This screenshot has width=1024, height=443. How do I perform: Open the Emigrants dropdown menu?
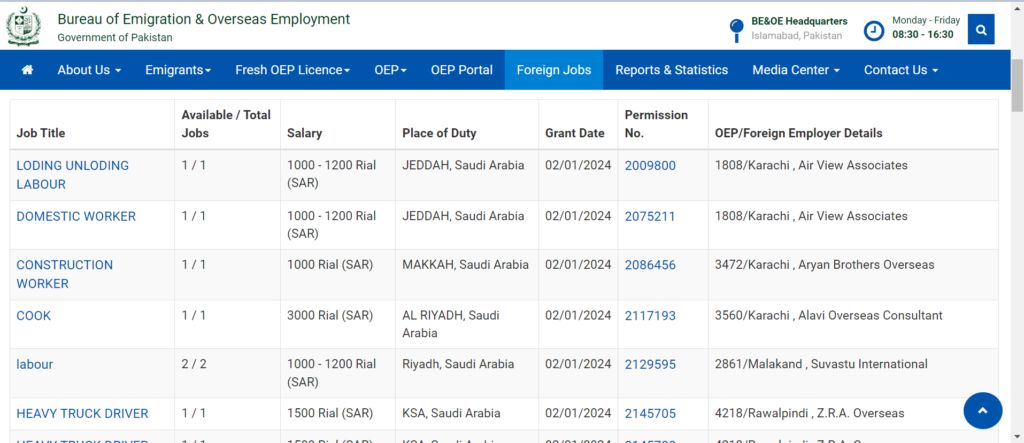click(178, 70)
